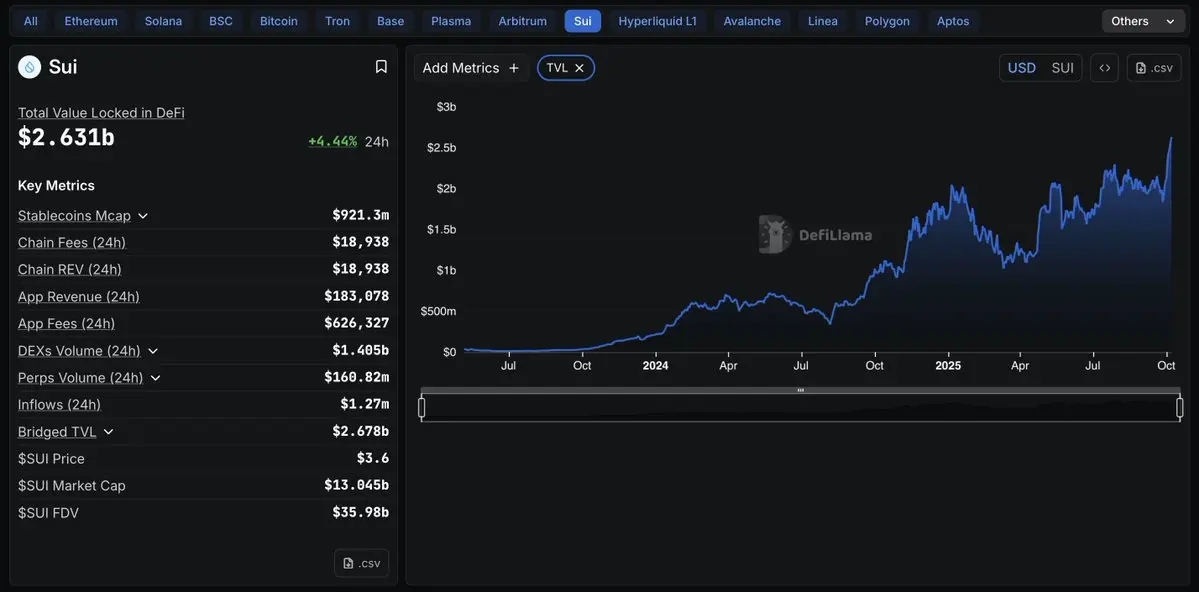Click the Sui logo icon
This screenshot has height=592, width=1199.
(30, 67)
